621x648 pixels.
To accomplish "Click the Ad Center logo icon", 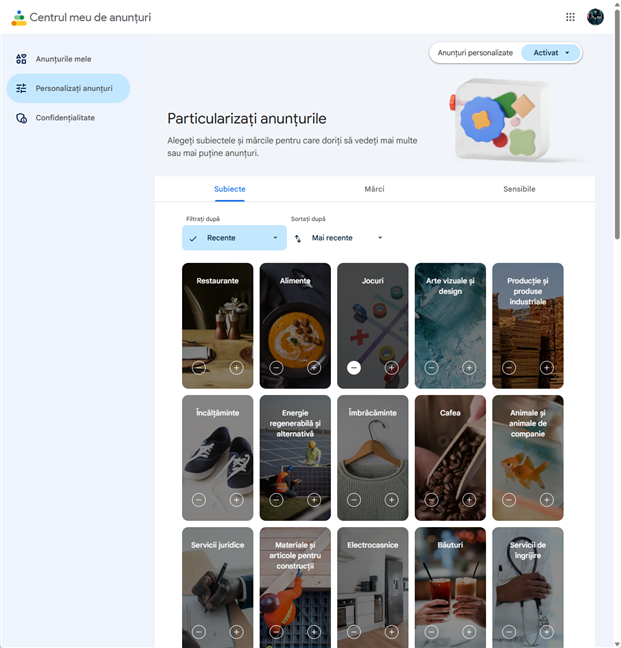I will [x=18, y=17].
